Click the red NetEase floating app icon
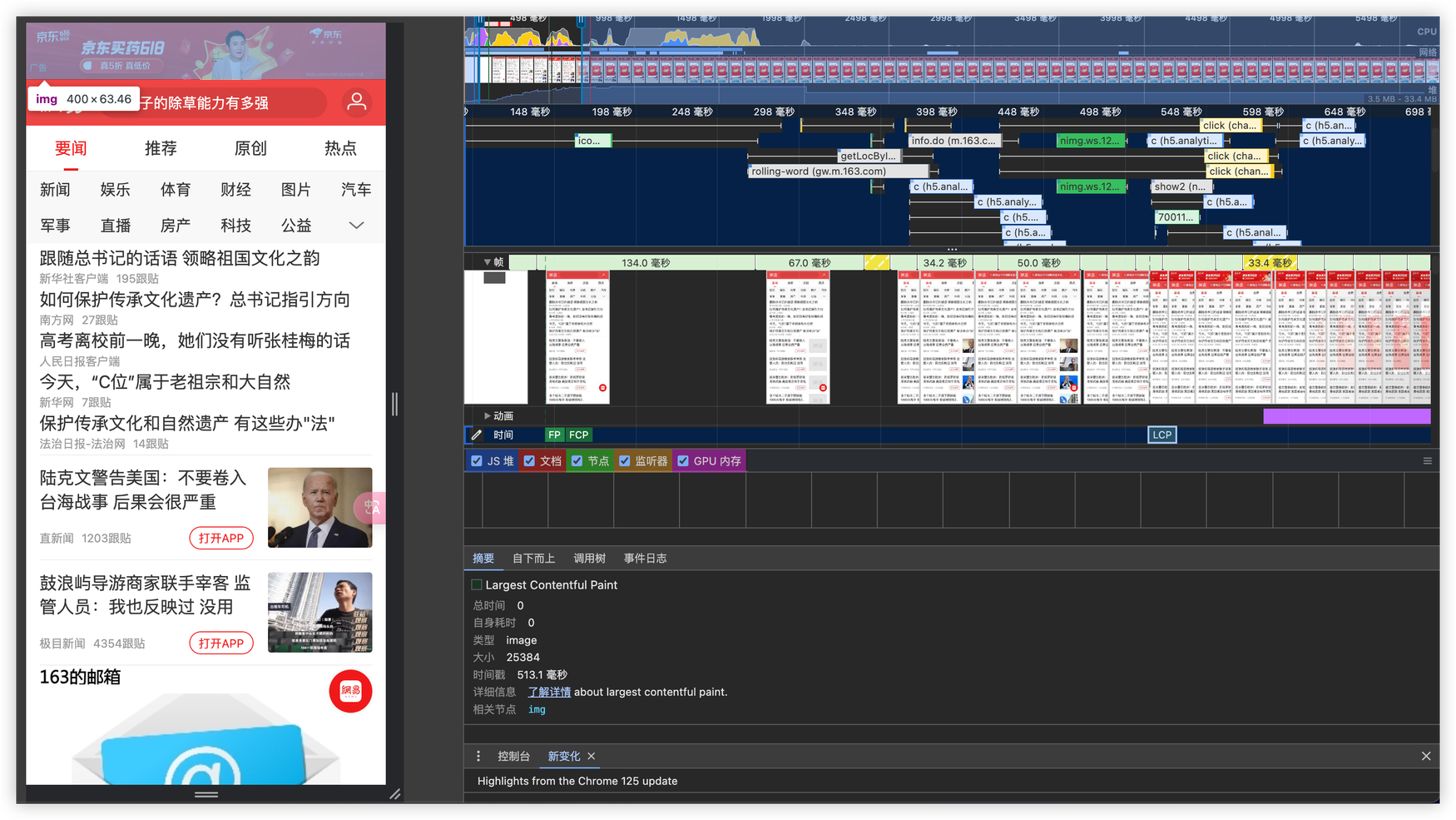 click(350, 691)
